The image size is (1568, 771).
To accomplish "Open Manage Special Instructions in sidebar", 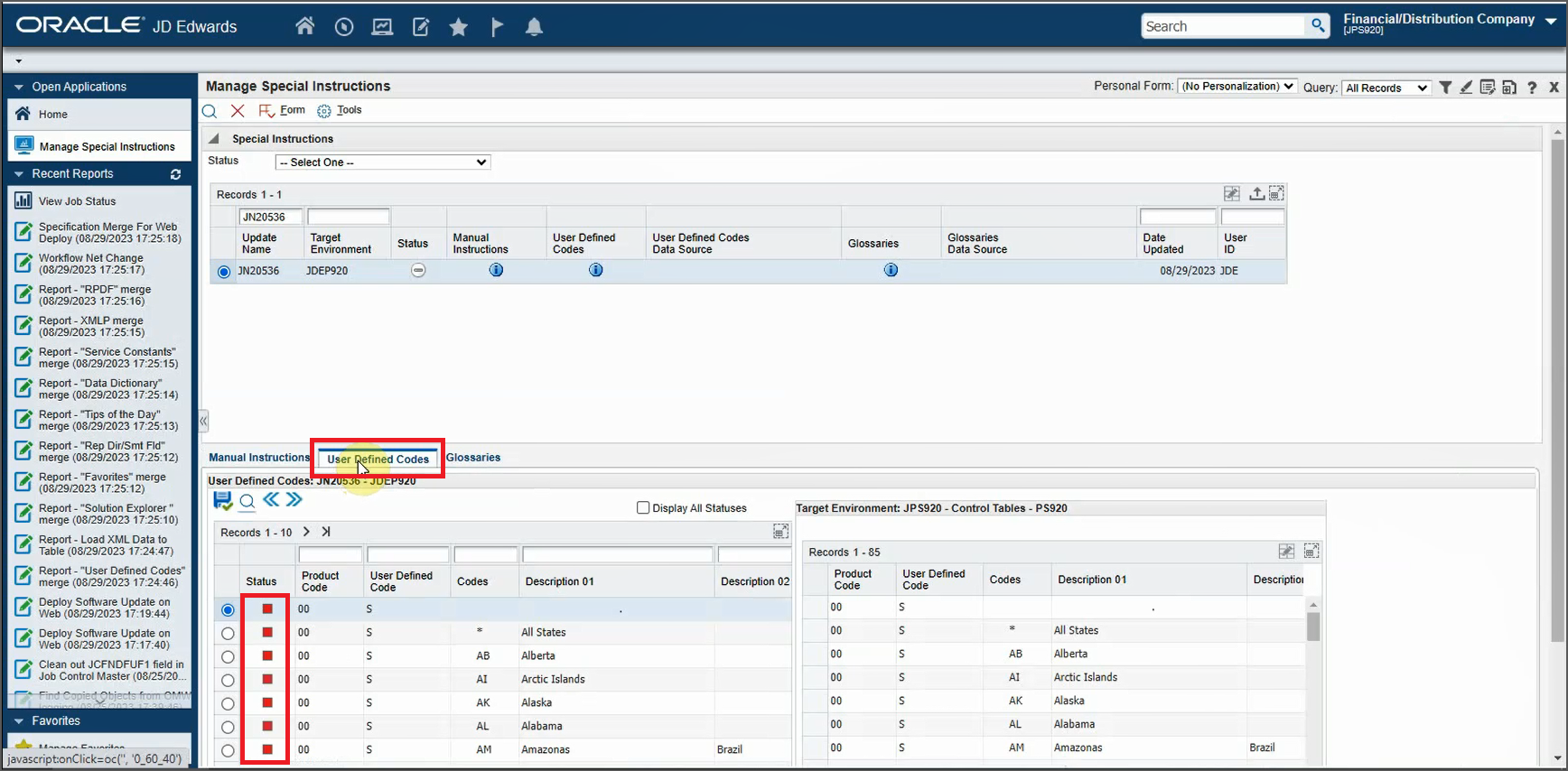I will [99, 146].
